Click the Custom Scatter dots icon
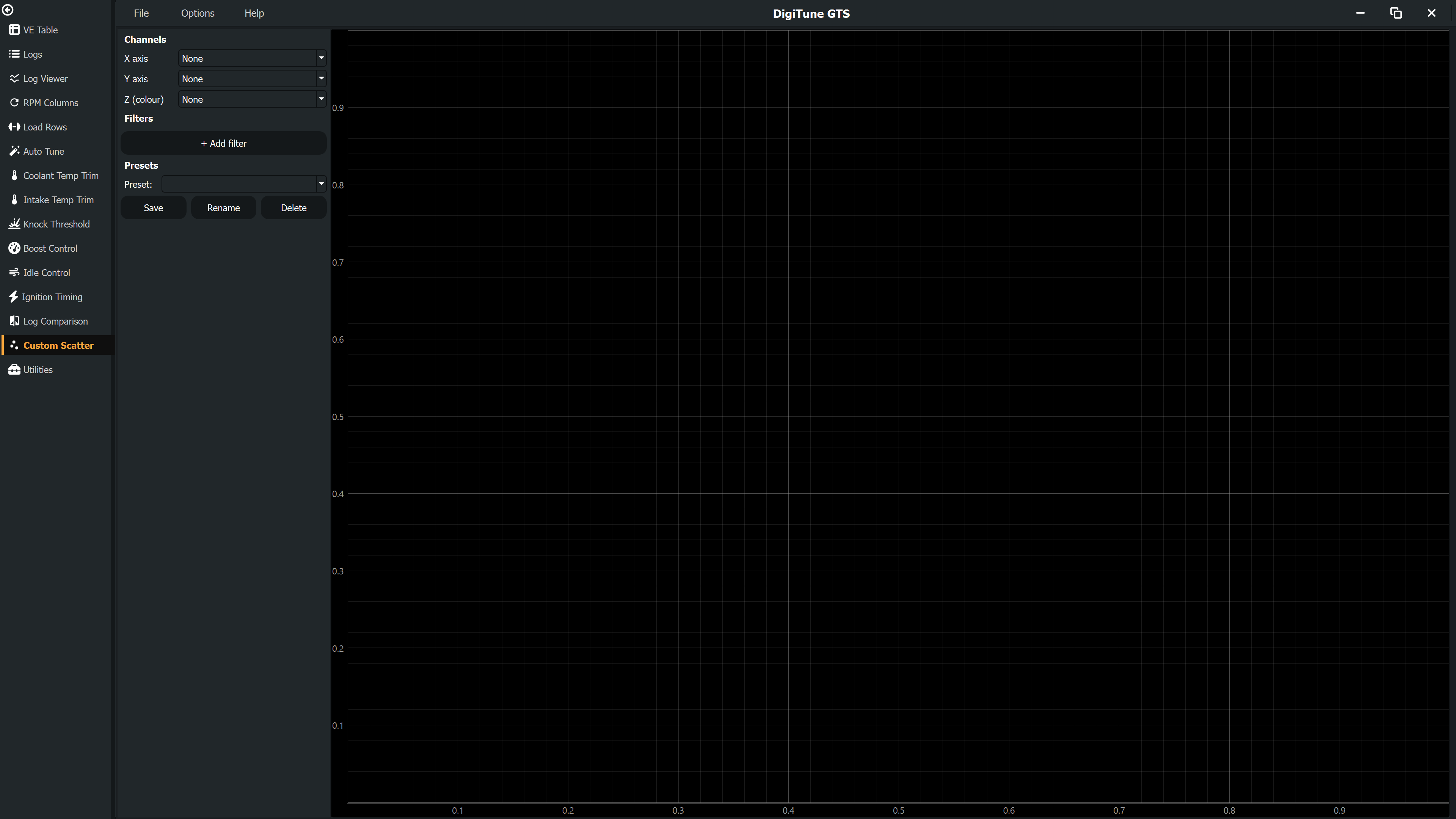This screenshot has height=819, width=1456. pyautogui.click(x=14, y=345)
